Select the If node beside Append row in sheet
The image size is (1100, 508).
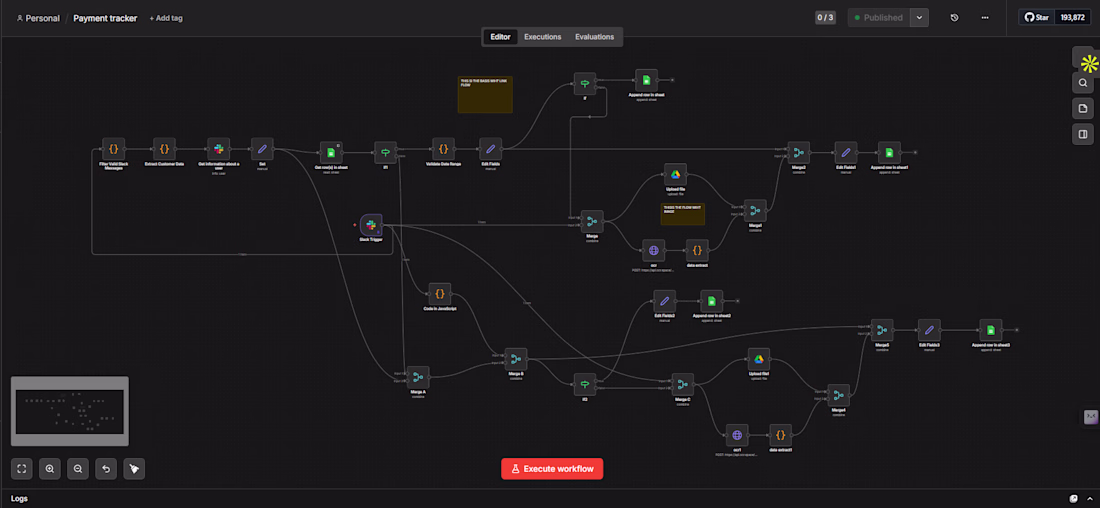(584, 84)
